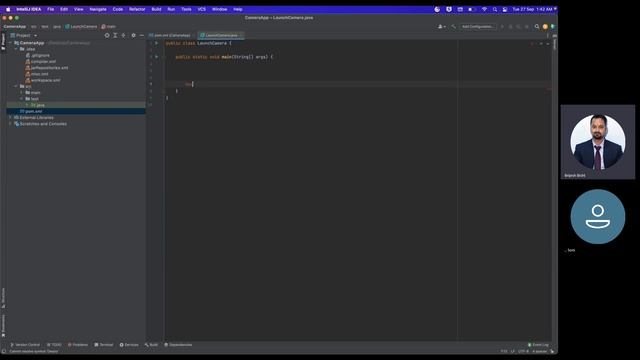Screen dimensions: 640x360
Task: Open the Build tool window tab
Action: (151, 345)
